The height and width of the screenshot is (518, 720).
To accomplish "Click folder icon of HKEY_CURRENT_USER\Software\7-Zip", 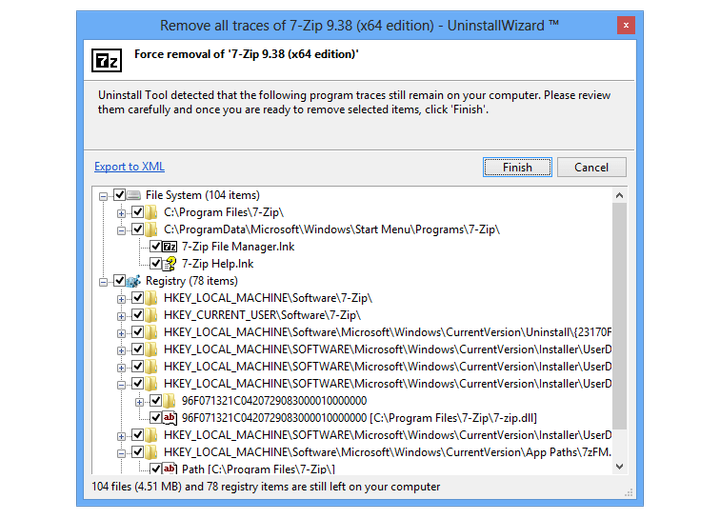I will (152, 315).
